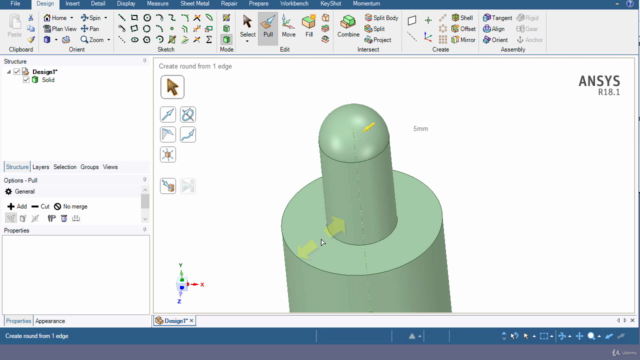Viewport: 640px width, 360px height.
Task: Close the Design1 document tab
Action: (191, 320)
